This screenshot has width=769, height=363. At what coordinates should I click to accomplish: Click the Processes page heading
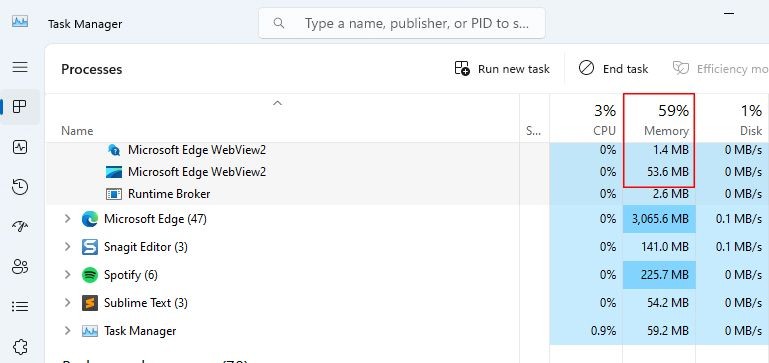pos(91,69)
